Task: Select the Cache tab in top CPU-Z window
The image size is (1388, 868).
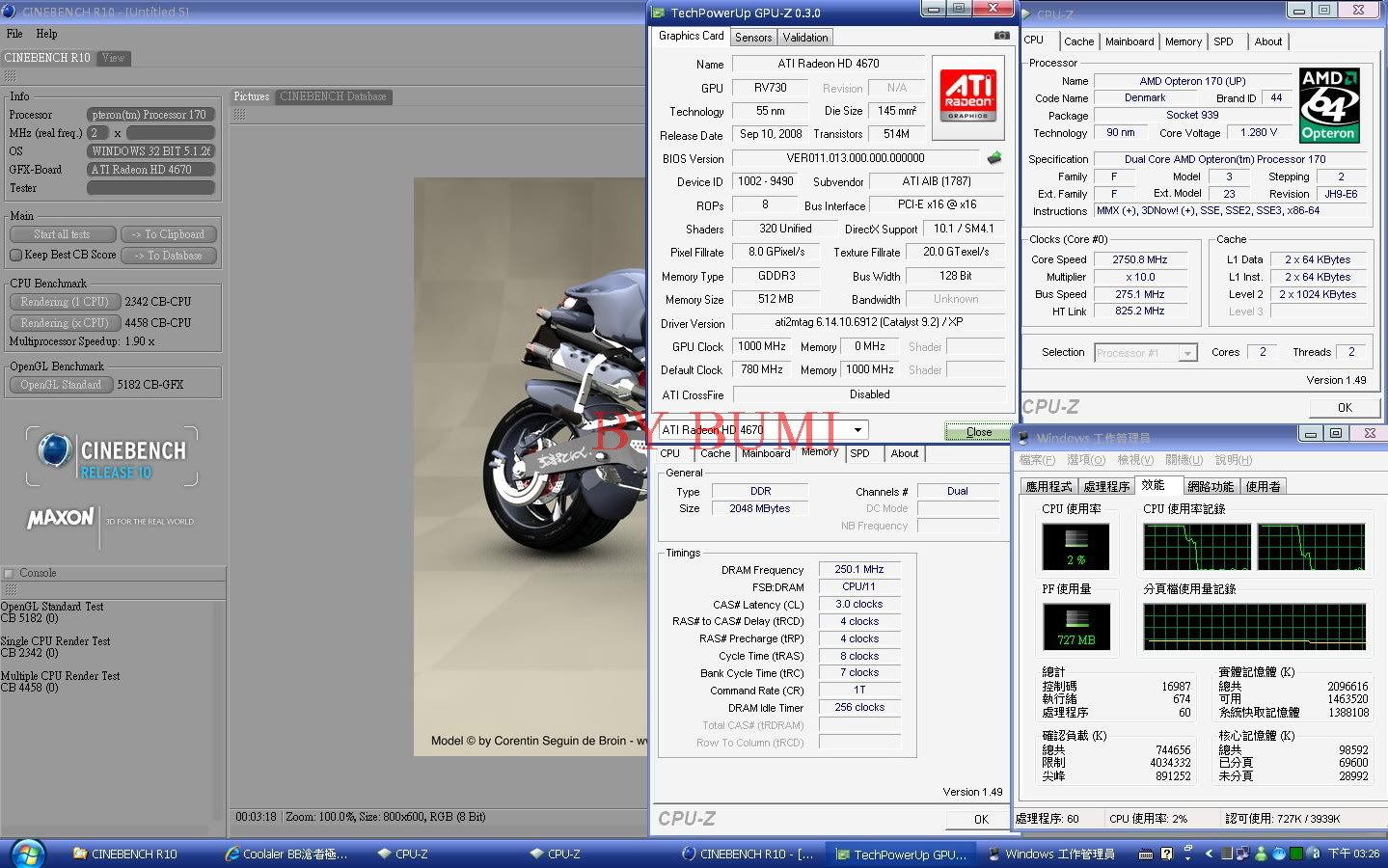Action: pyautogui.click(x=1078, y=41)
